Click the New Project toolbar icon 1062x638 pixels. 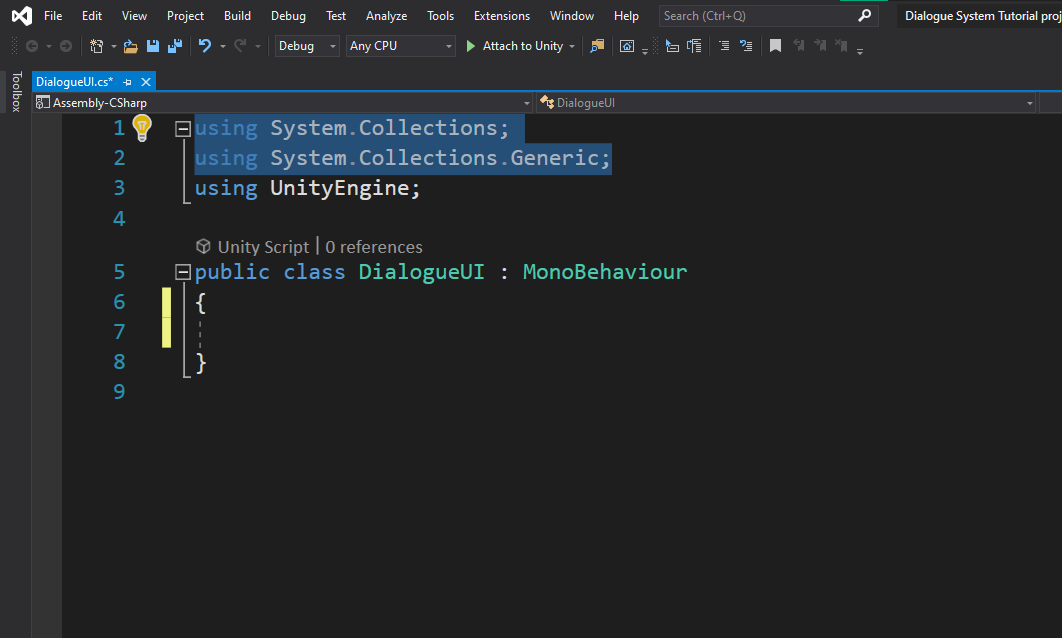pos(97,45)
